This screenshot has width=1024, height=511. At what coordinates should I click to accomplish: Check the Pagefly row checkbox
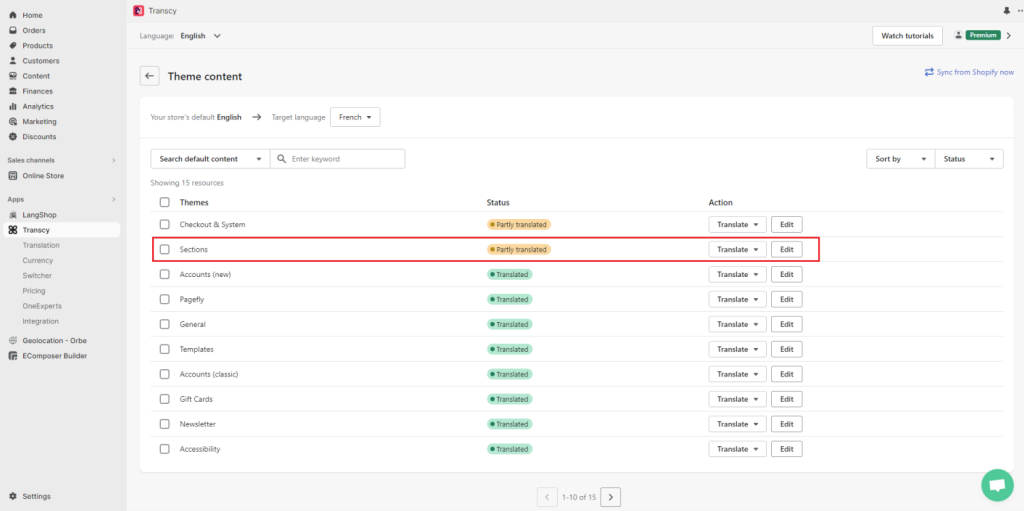point(165,299)
